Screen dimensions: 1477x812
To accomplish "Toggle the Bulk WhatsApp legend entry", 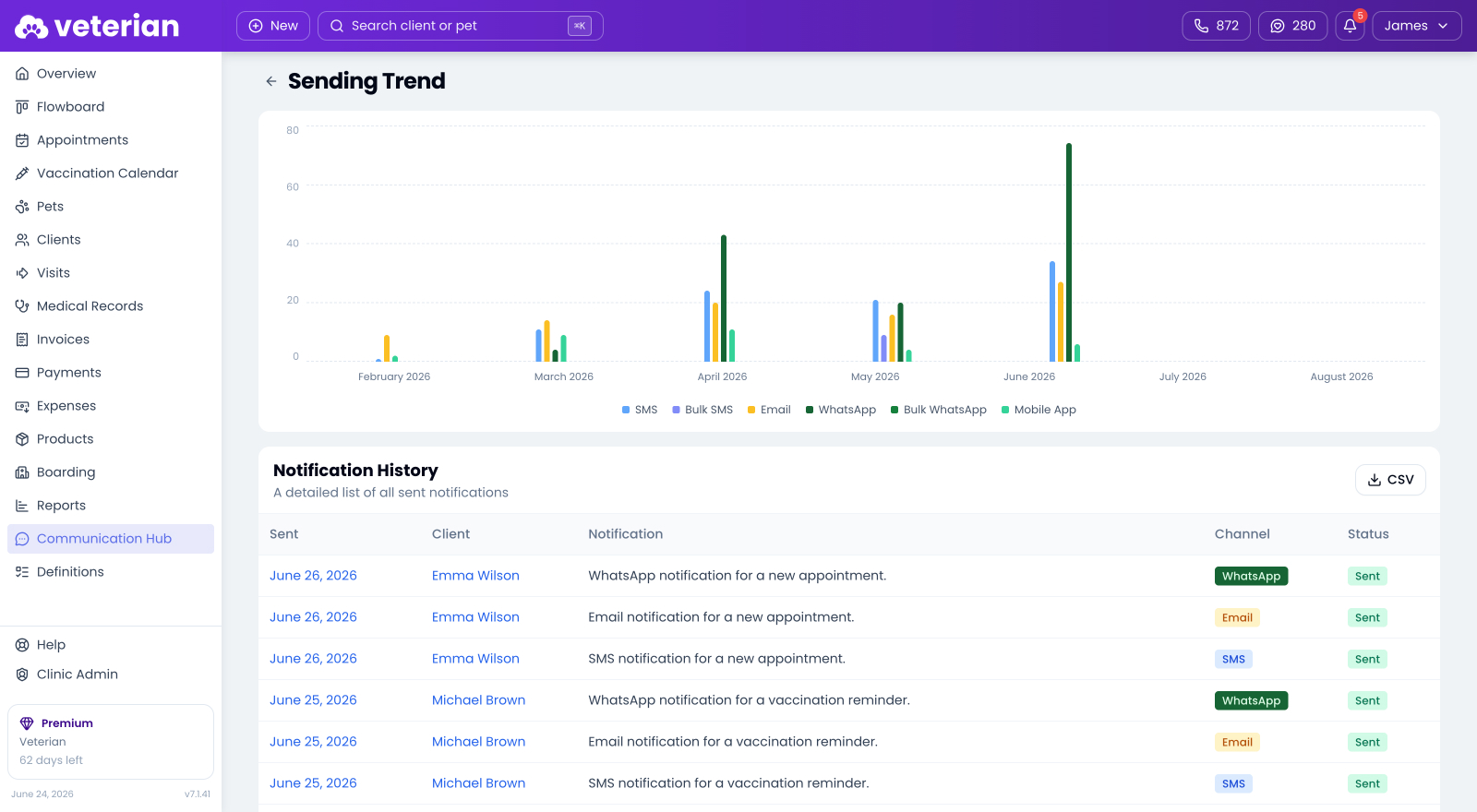I will coord(938,410).
